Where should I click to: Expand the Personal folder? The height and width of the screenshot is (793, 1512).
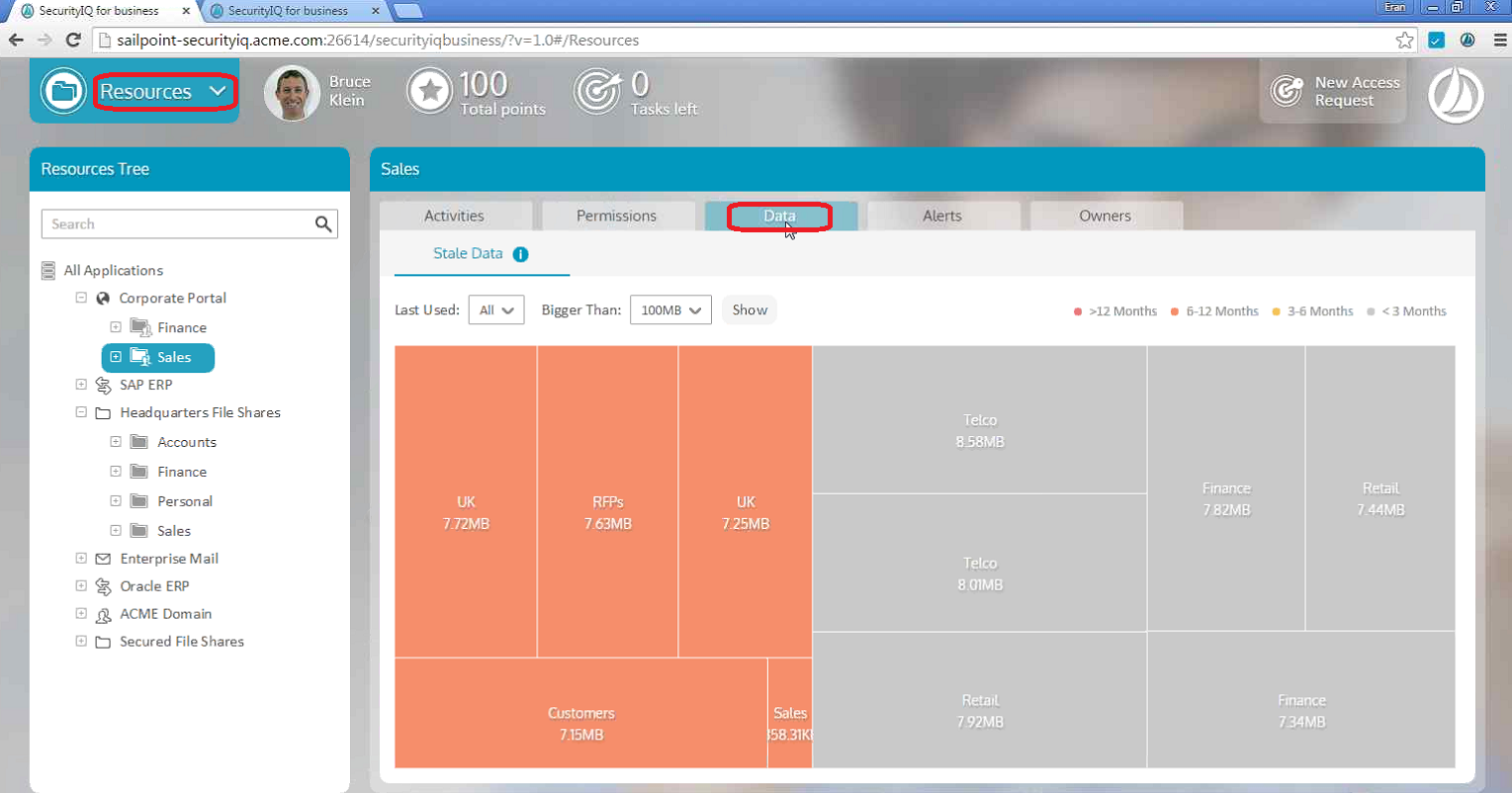(116, 501)
